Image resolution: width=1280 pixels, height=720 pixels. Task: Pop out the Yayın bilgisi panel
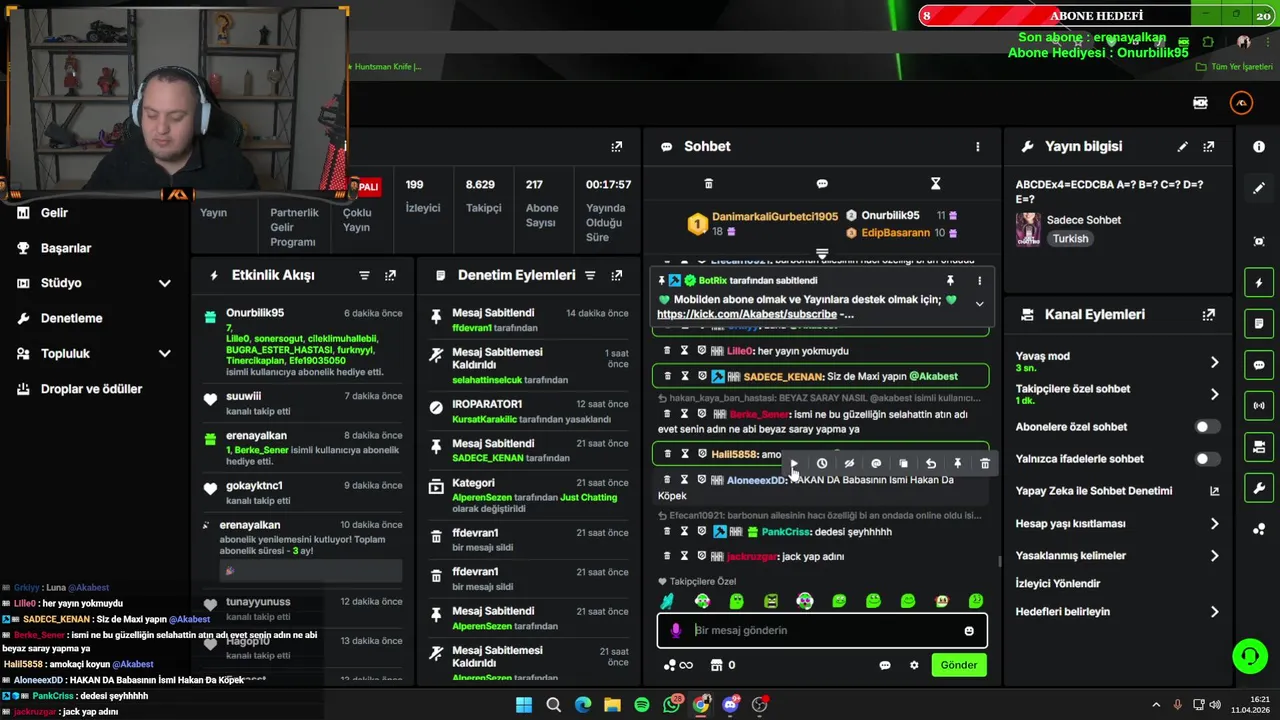(x=1208, y=147)
